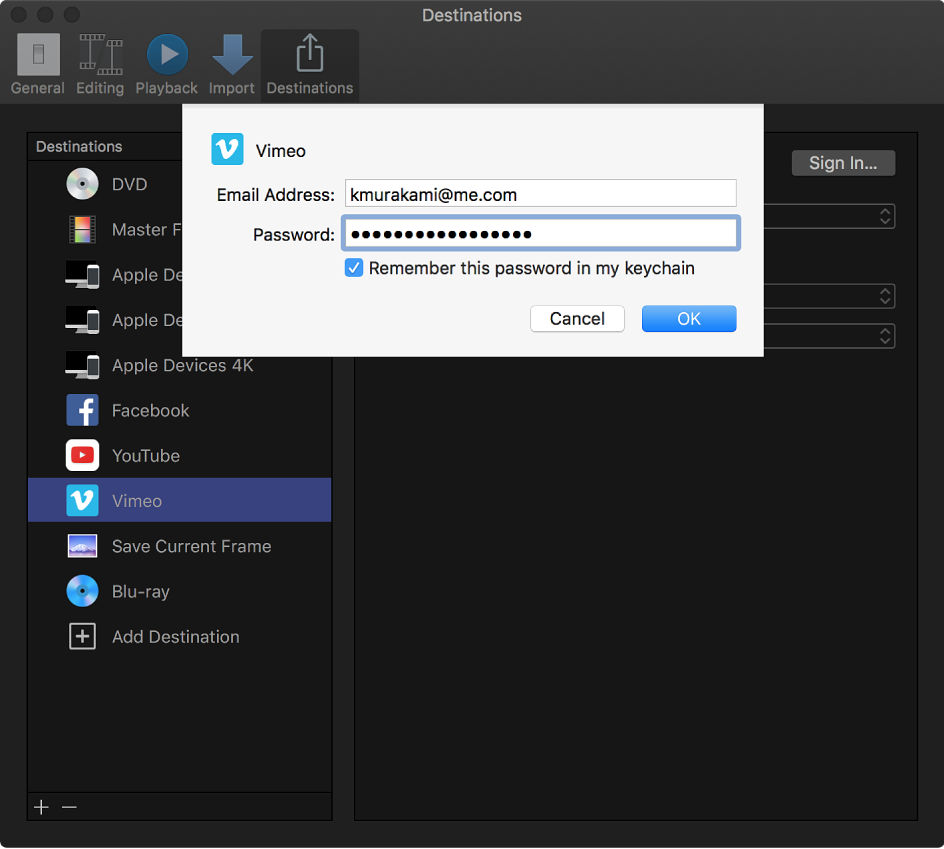Remove destination with the minus button
Image resolution: width=944 pixels, height=849 pixels.
69,807
